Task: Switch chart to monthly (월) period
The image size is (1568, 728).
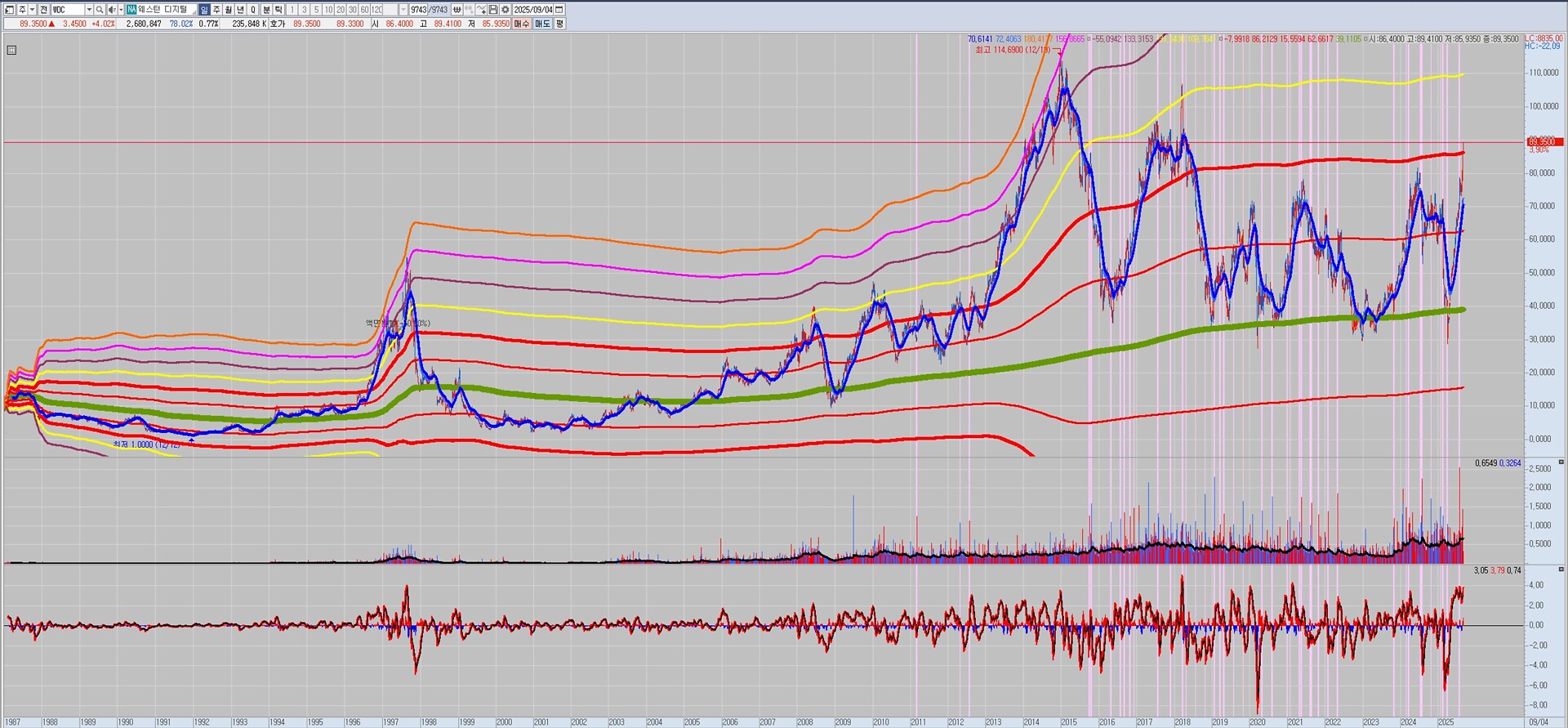Action: click(x=229, y=10)
